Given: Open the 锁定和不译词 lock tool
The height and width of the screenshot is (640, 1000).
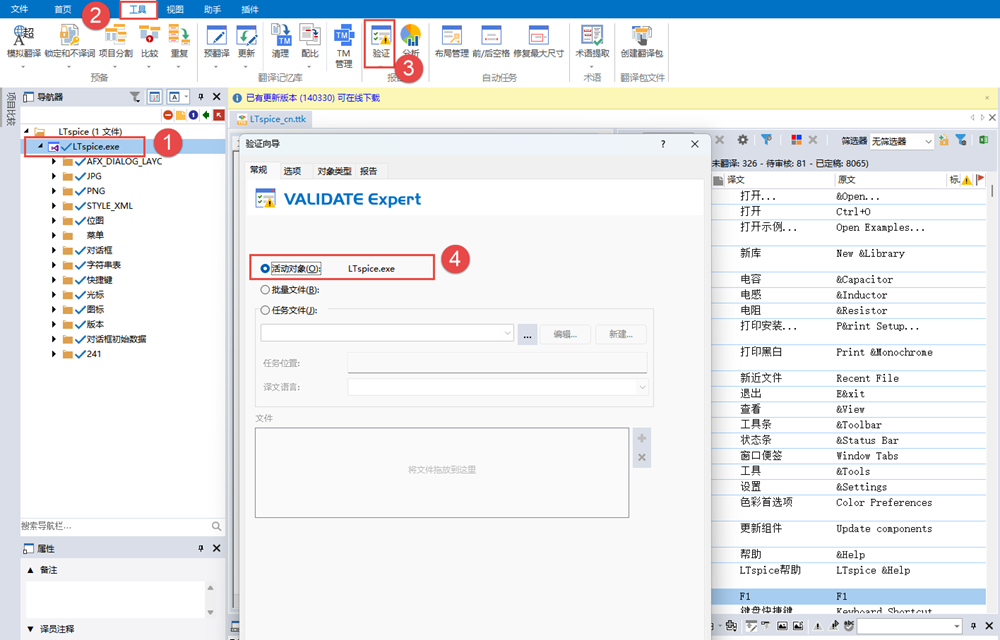Looking at the screenshot, I should click(69, 36).
